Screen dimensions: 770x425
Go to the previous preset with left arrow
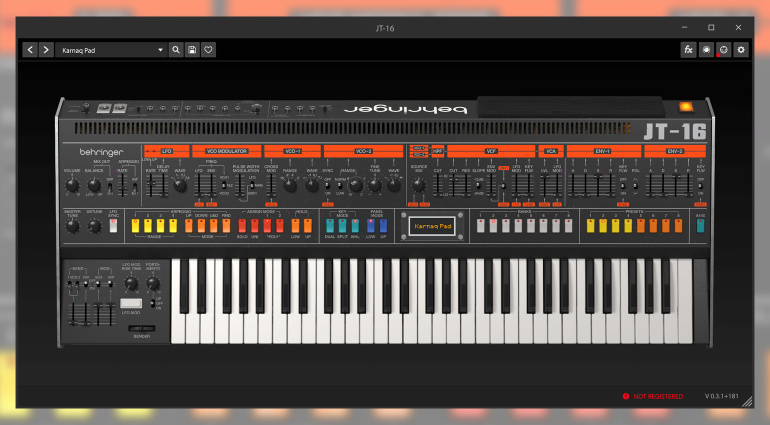pos(30,50)
